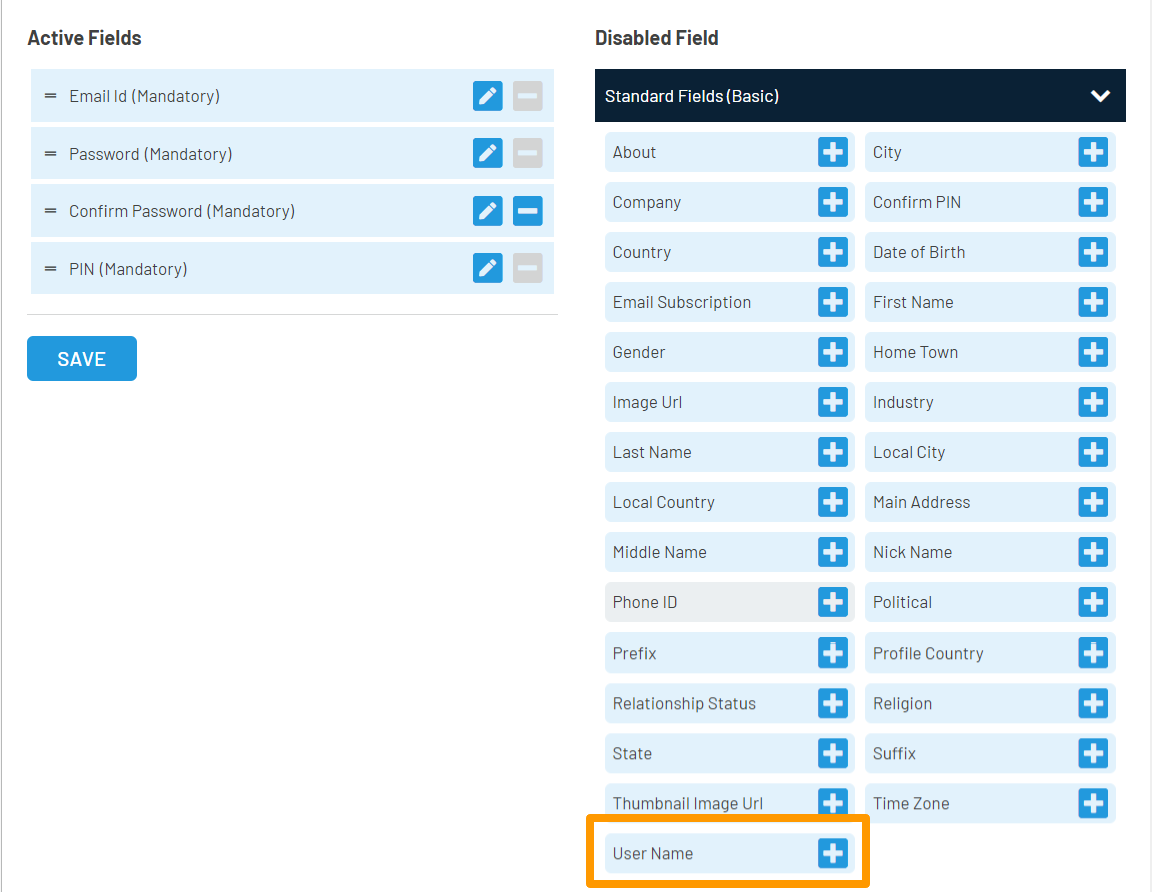The image size is (1152, 892).
Task: Add the Gender field with its plus icon
Action: (x=832, y=352)
